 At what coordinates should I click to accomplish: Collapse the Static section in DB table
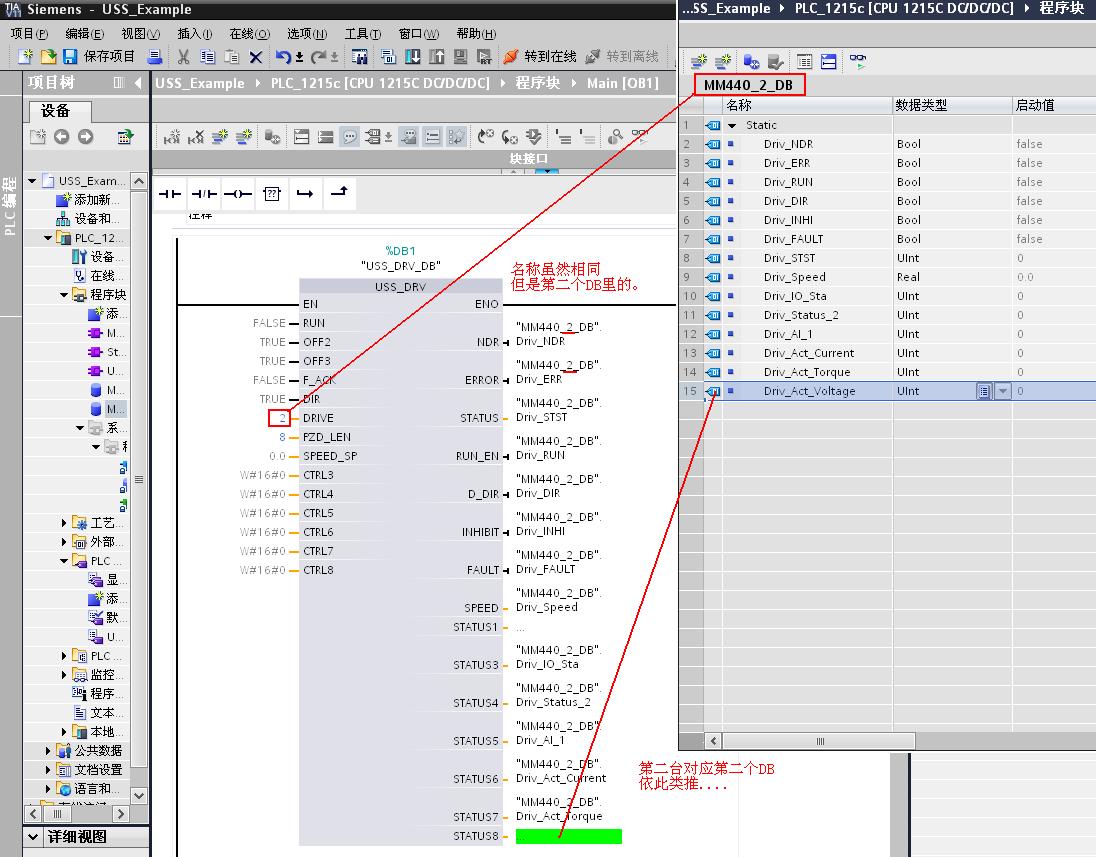732,126
